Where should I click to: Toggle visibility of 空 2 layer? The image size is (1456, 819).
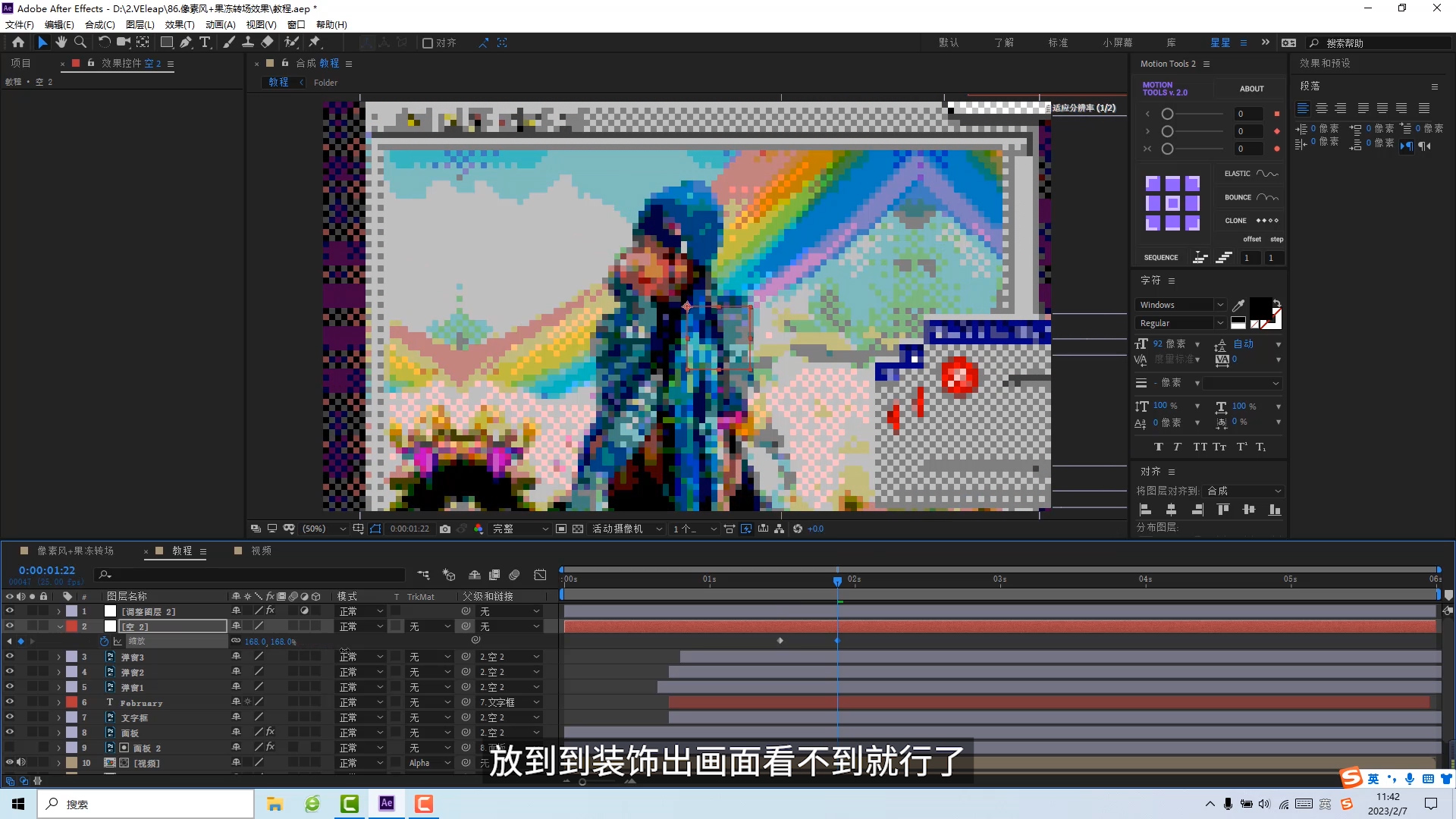pos(9,626)
